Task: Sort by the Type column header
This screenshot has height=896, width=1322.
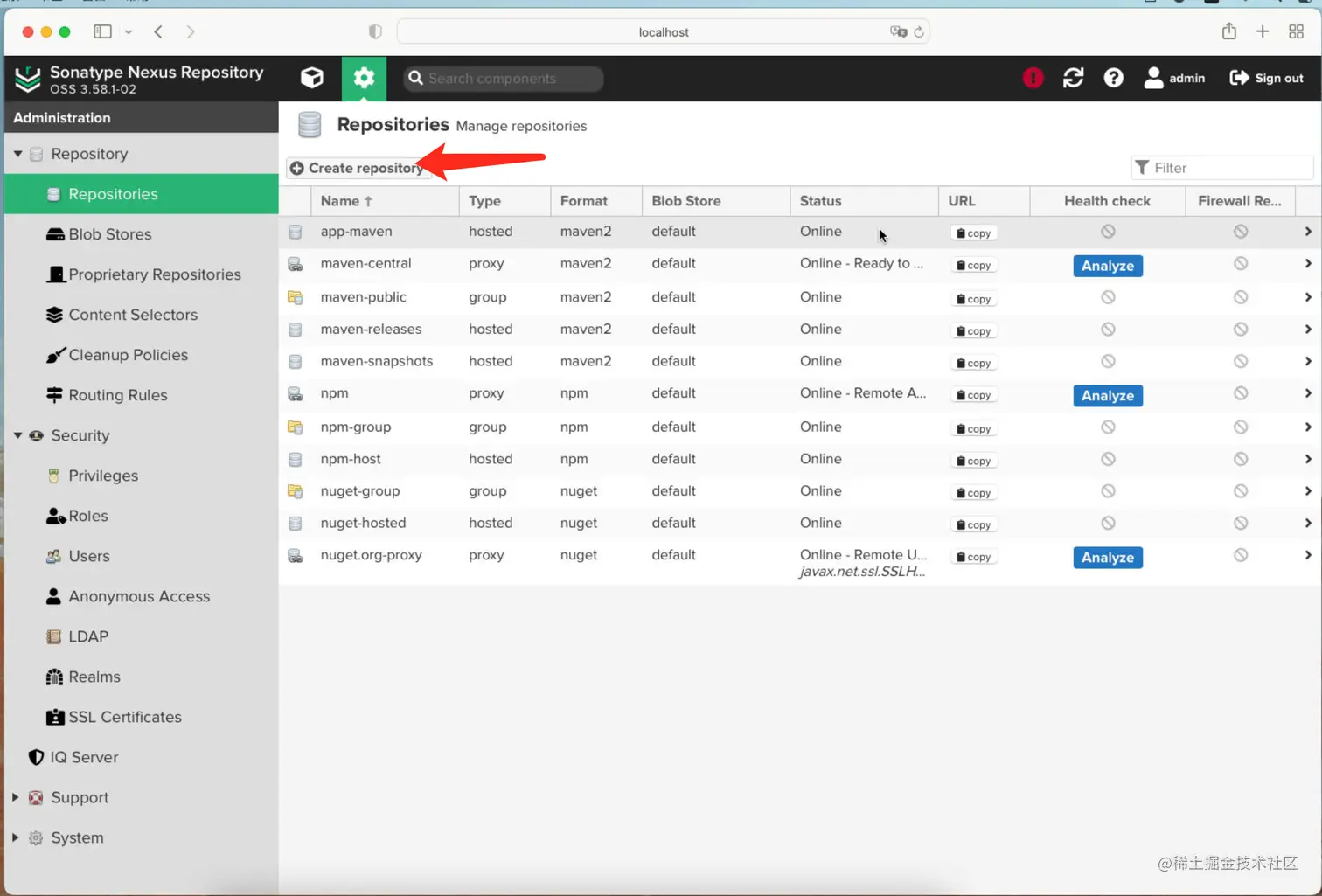Action: coord(504,201)
